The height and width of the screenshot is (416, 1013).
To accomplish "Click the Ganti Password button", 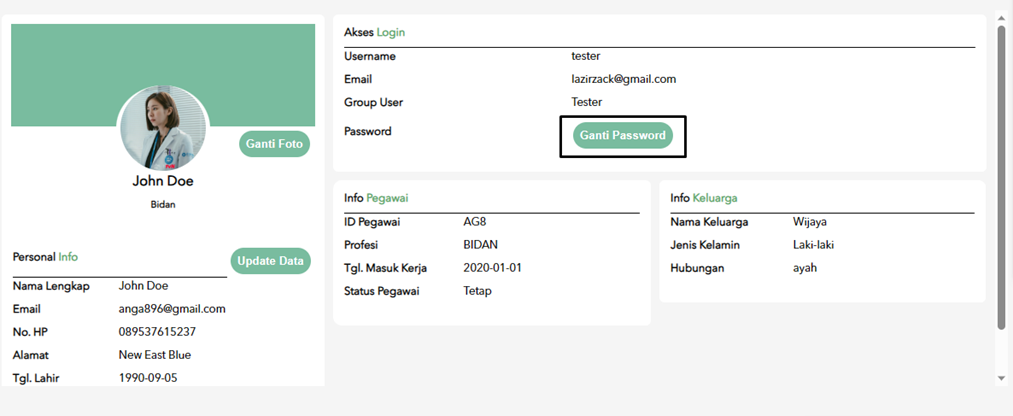I will pos(623,136).
